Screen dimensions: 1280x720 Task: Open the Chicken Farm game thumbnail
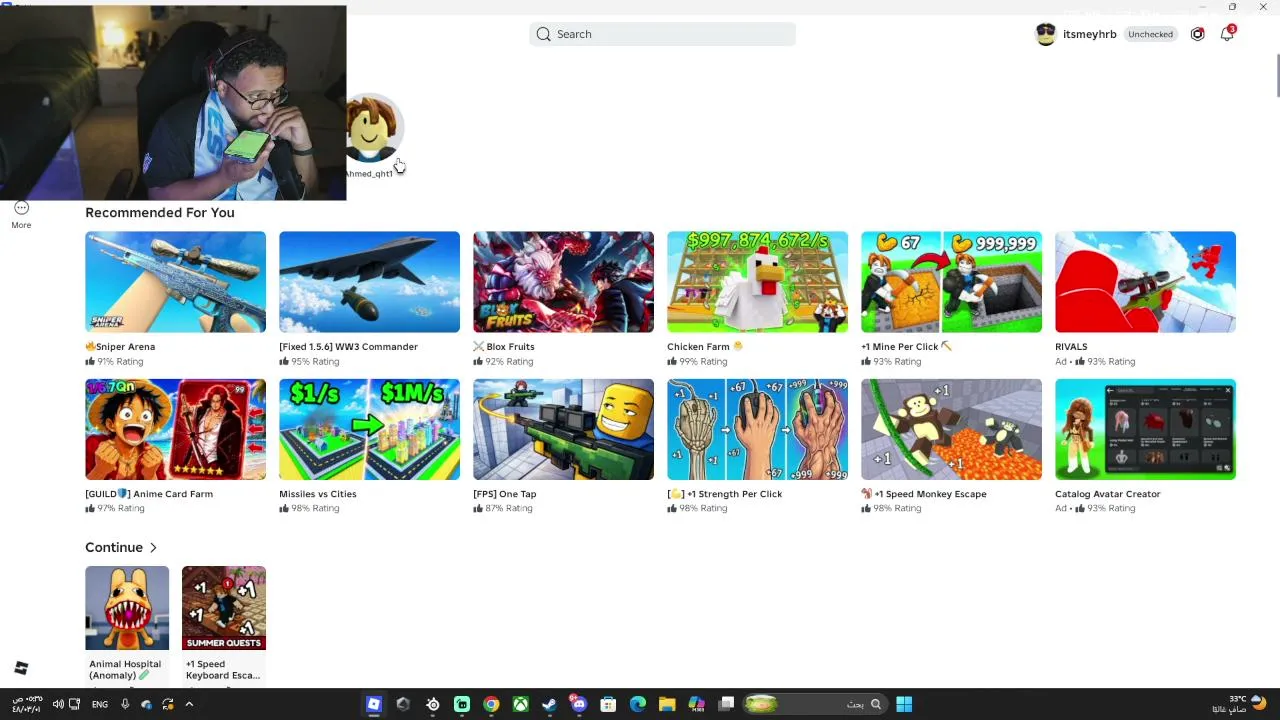coord(757,282)
